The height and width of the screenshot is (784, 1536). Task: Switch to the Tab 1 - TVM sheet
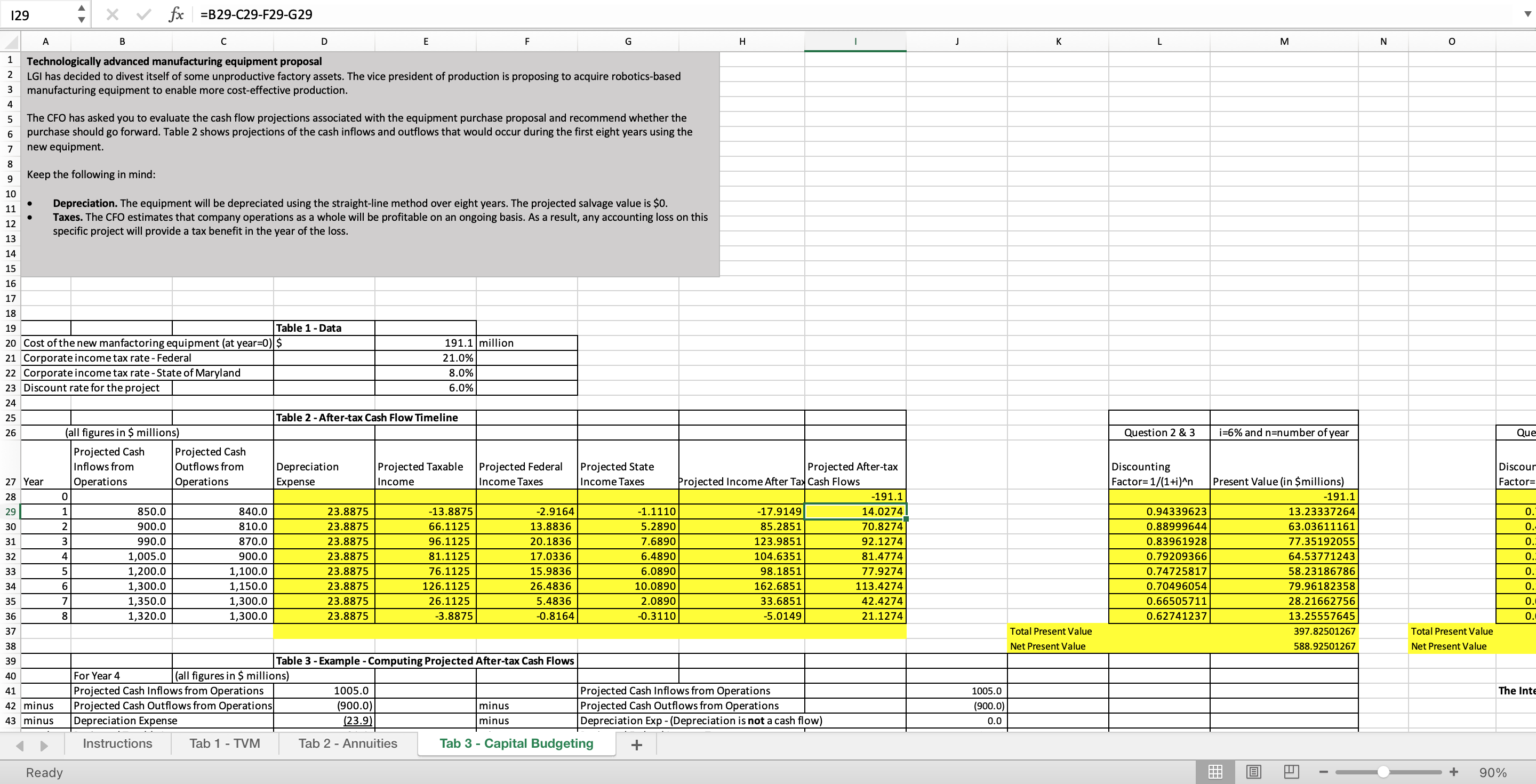(225, 743)
